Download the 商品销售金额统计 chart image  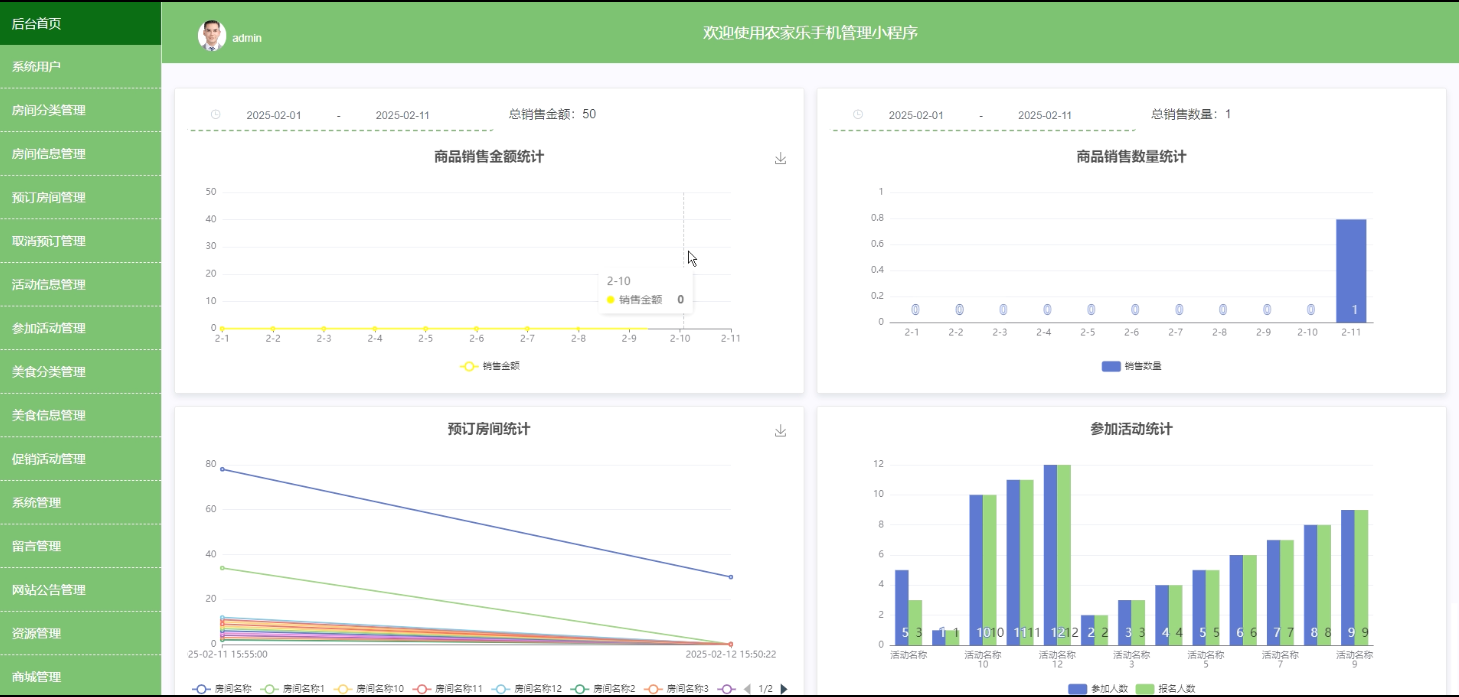(x=781, y=158)
